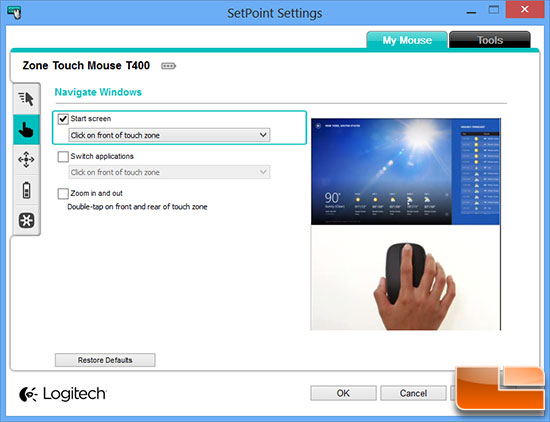Open the pointer and scrolling settings icon
The image size is (550, 422).
point(26,99)
